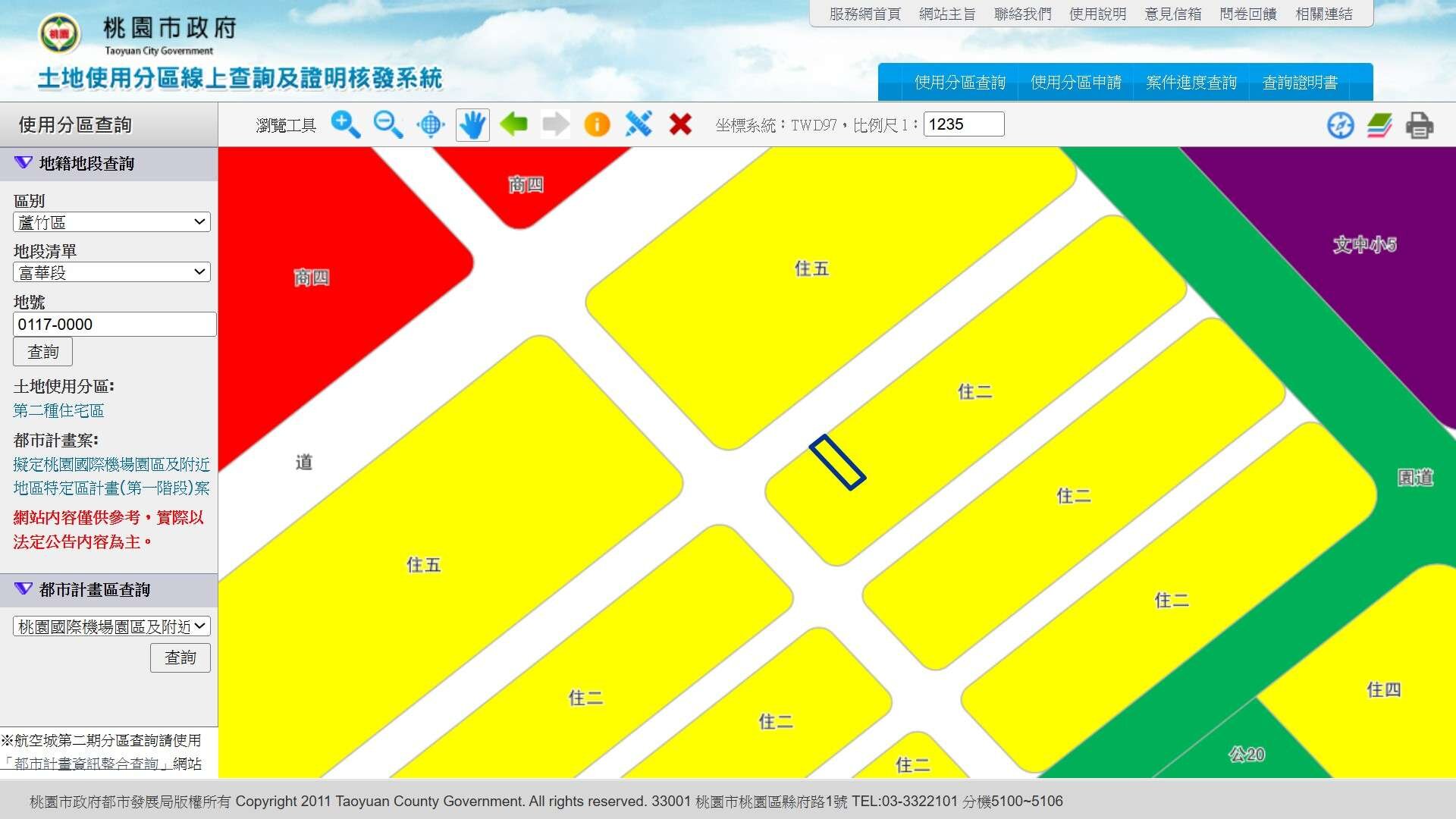Screen dimensions: 1456x819
Task: Click the printer icon to print map
Action: tap(1420, 125)
